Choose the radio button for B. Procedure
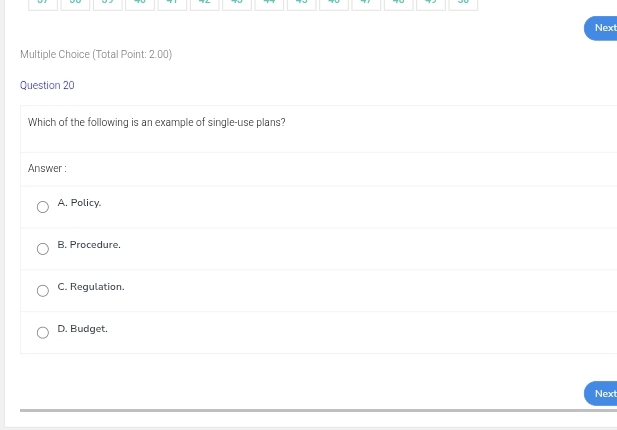 coord(43,250)
